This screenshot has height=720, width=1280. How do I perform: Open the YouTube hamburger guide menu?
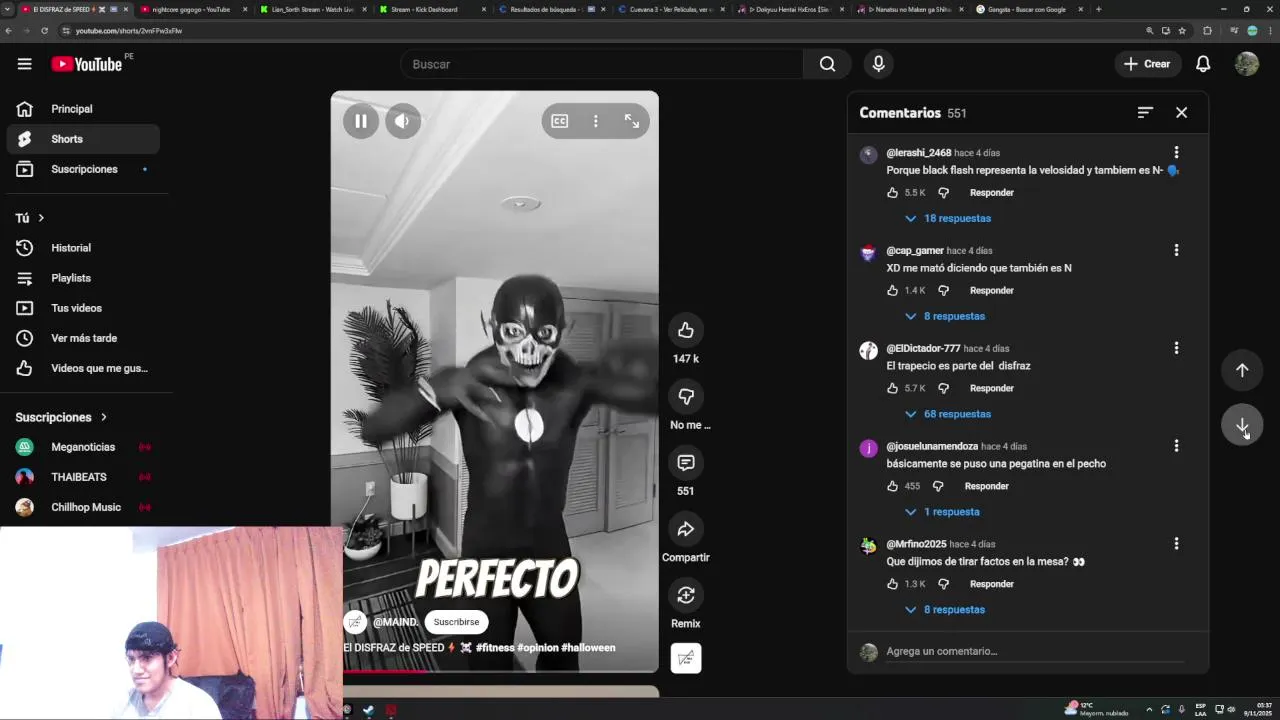click(x=24, y=64)
